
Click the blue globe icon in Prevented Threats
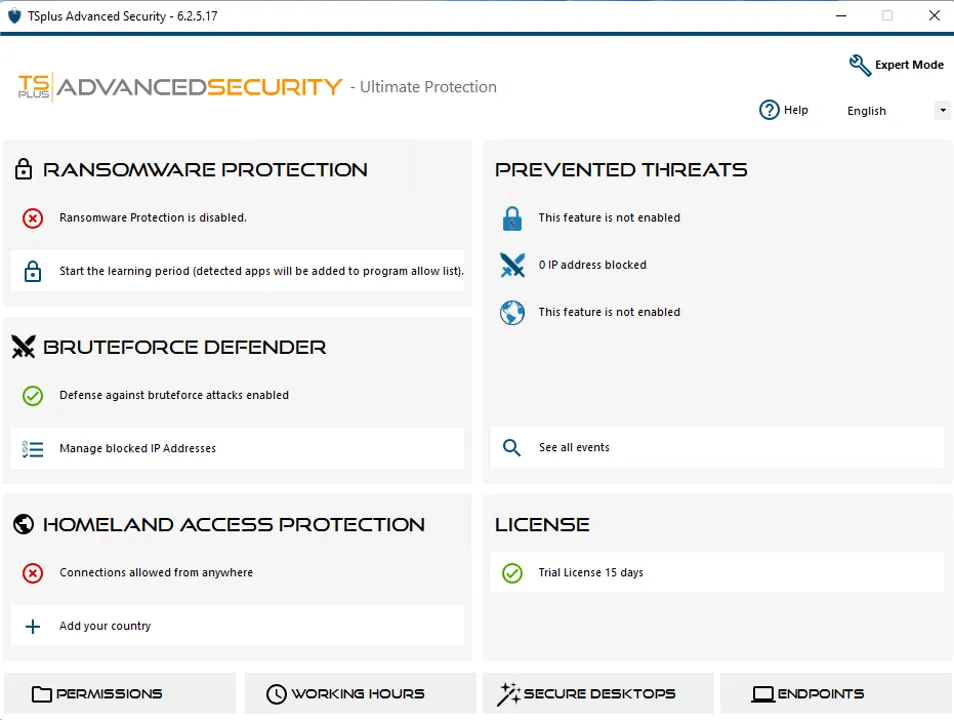click(512, 312)
